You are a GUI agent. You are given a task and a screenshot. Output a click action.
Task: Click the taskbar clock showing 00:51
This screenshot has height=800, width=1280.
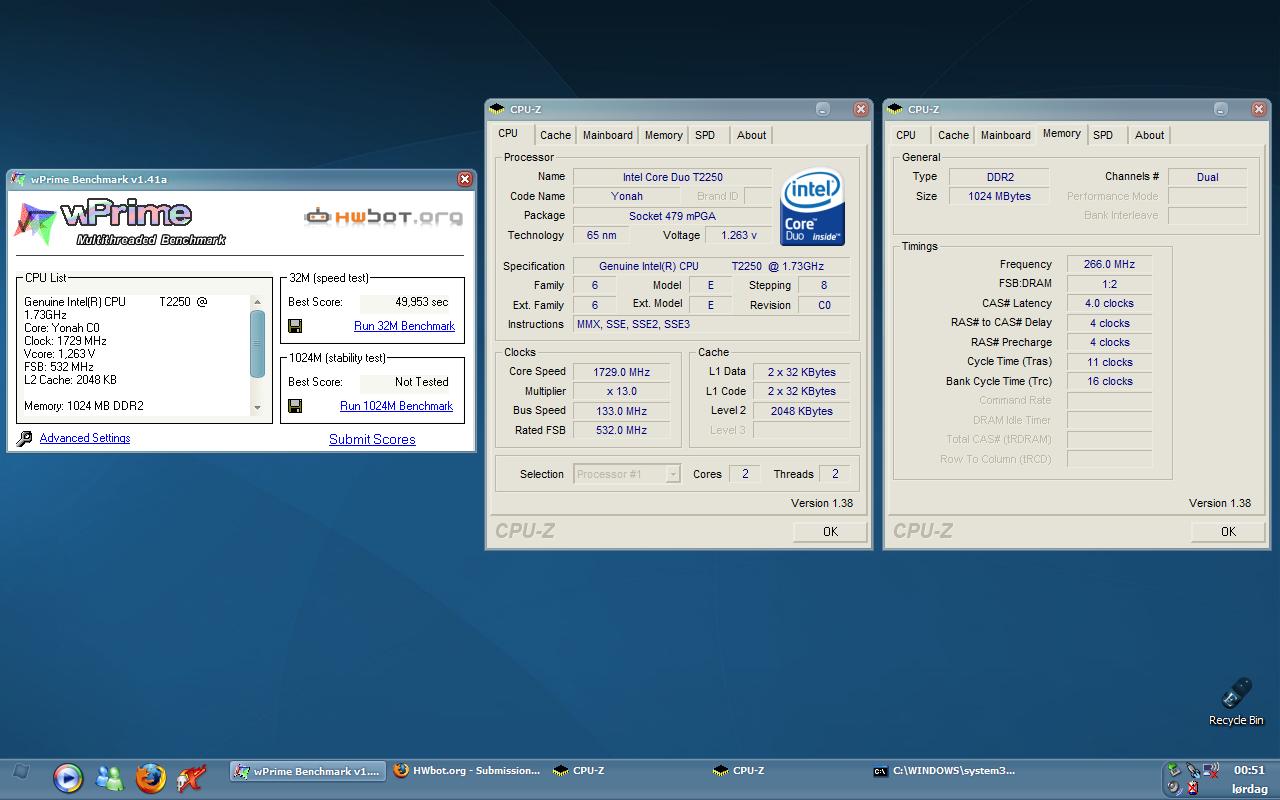pyautogui.click(x=1249, y=770)
